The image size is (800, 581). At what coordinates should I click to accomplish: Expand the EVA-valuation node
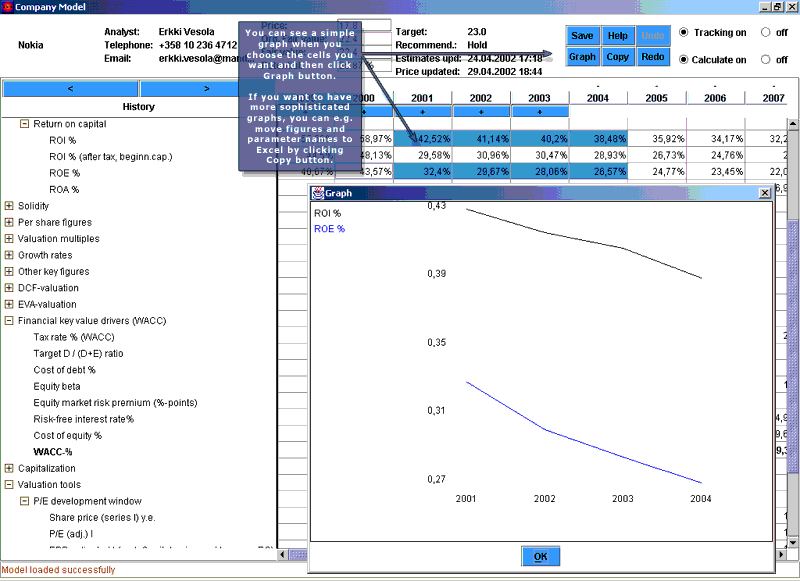click(9, 304)
